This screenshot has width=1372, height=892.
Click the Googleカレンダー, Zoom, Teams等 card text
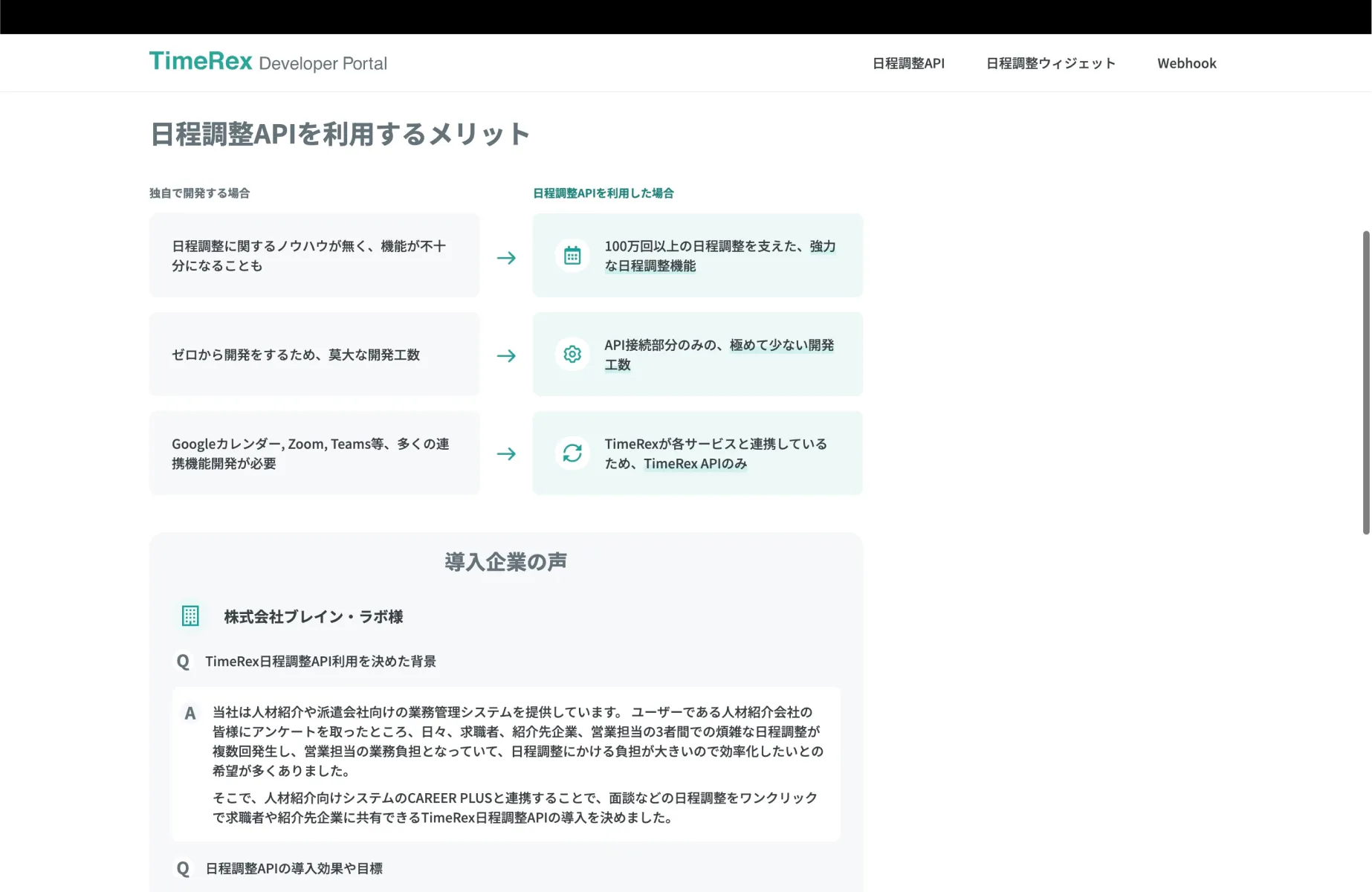pos(311,453)
